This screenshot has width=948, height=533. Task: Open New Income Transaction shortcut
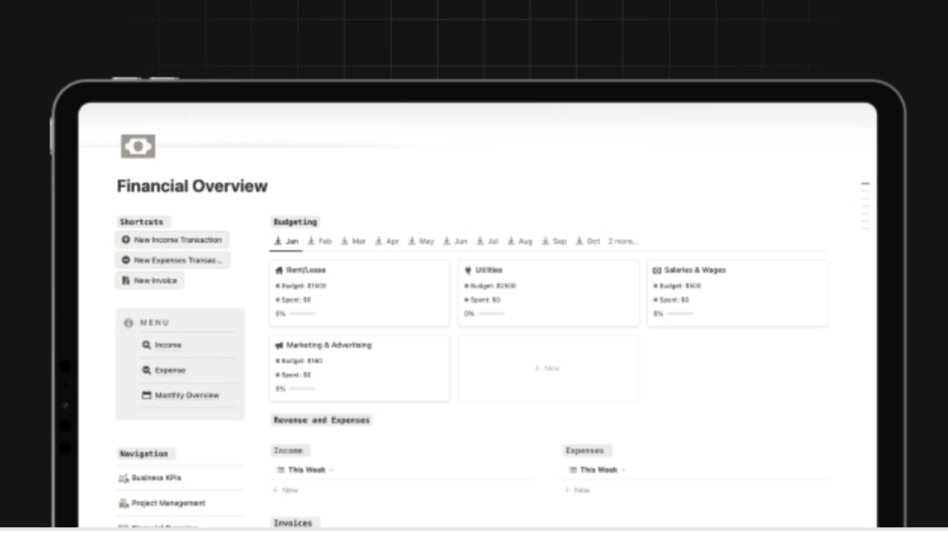tap(172, 240)
